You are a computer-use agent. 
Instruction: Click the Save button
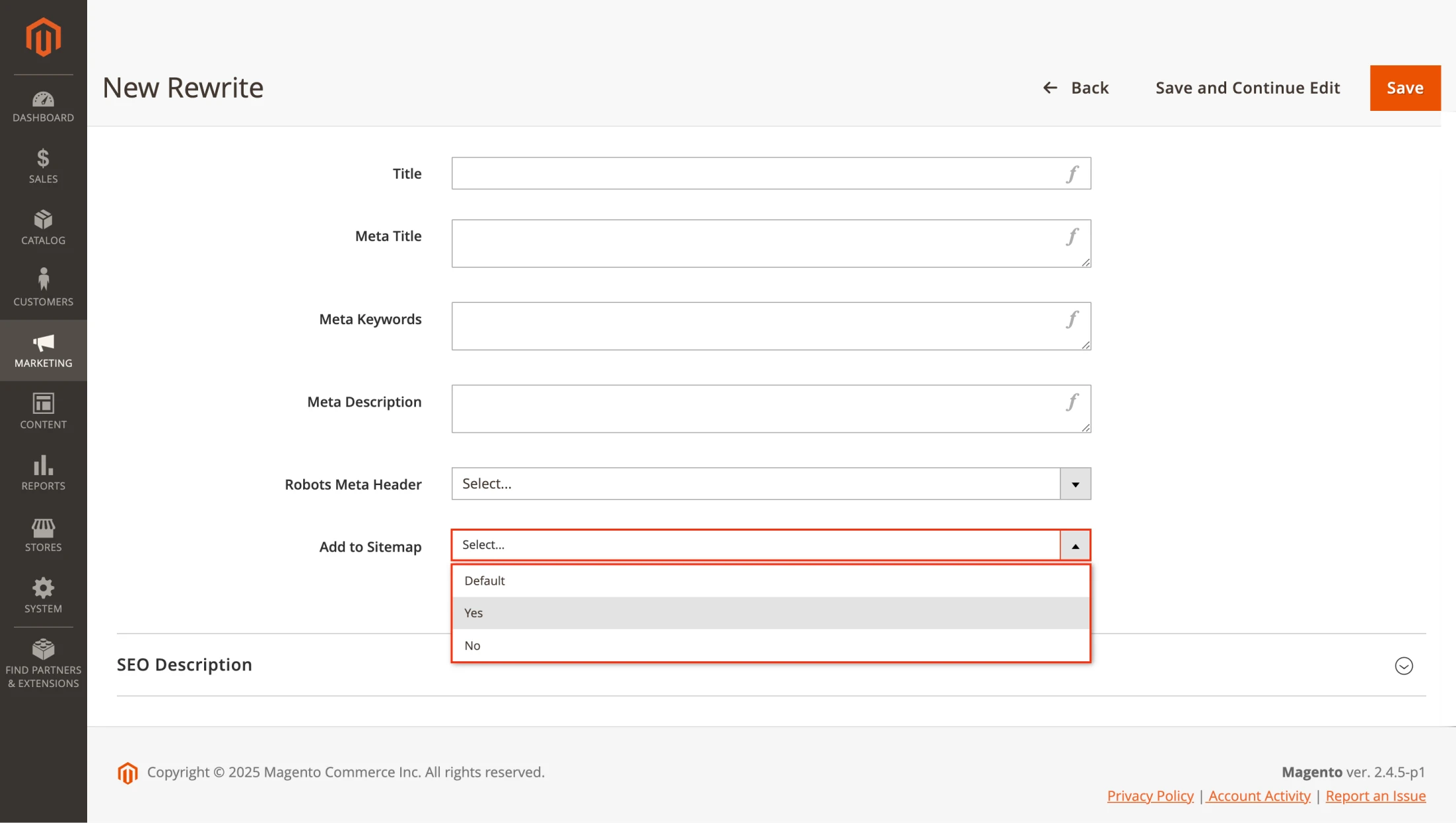click(x=1405, y=88)
